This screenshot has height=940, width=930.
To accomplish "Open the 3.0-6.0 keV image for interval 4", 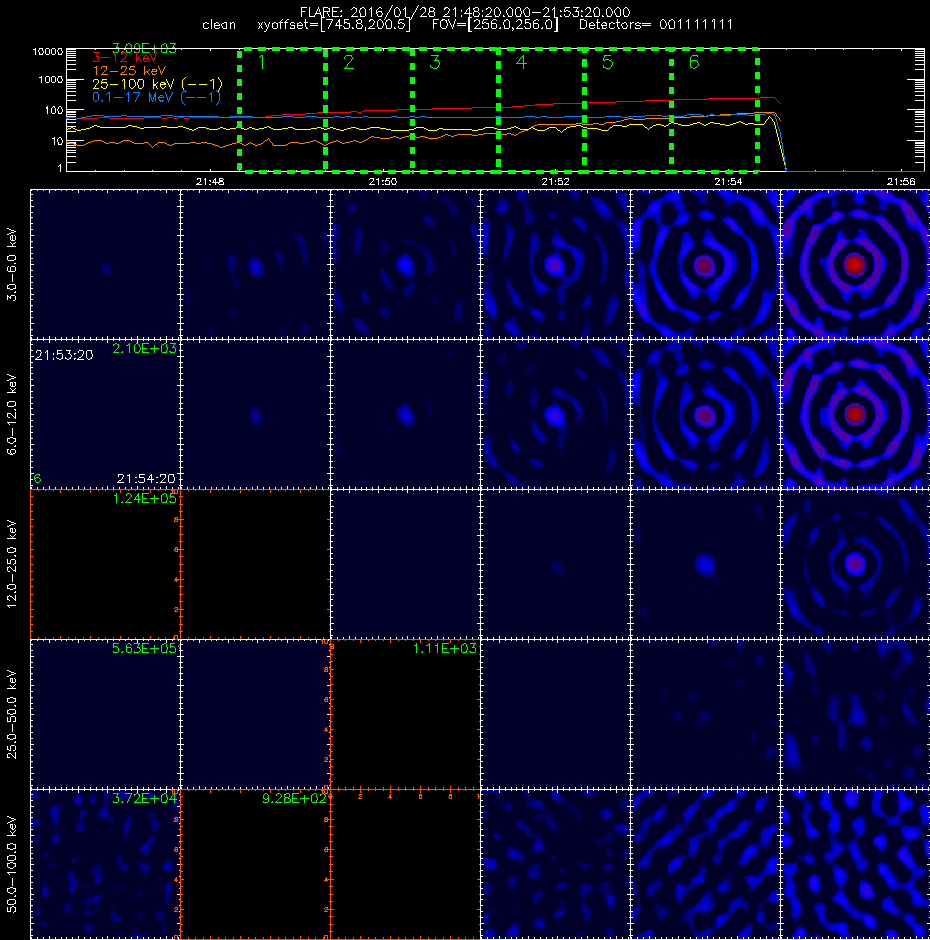I will coord(555,264).
